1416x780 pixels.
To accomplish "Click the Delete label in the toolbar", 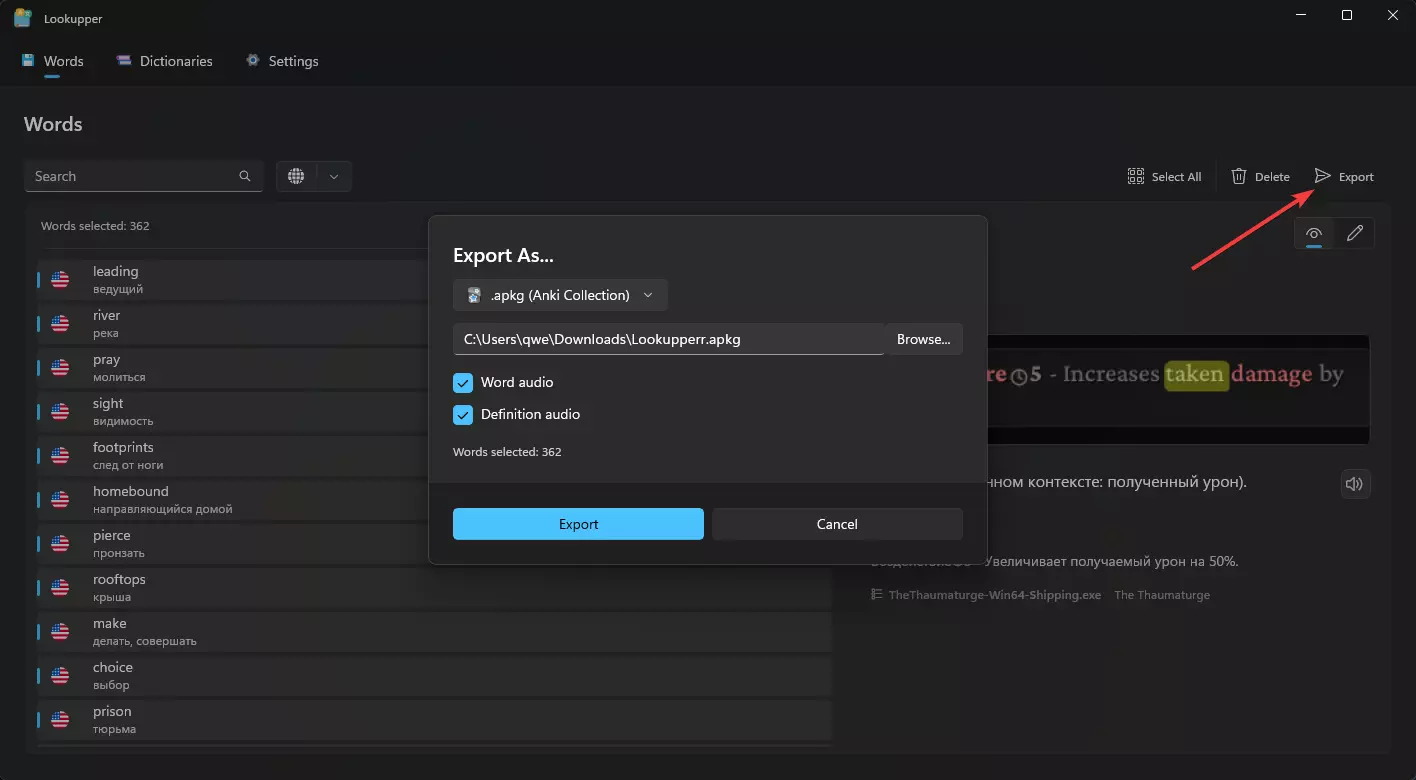I will coord(1272,177).
